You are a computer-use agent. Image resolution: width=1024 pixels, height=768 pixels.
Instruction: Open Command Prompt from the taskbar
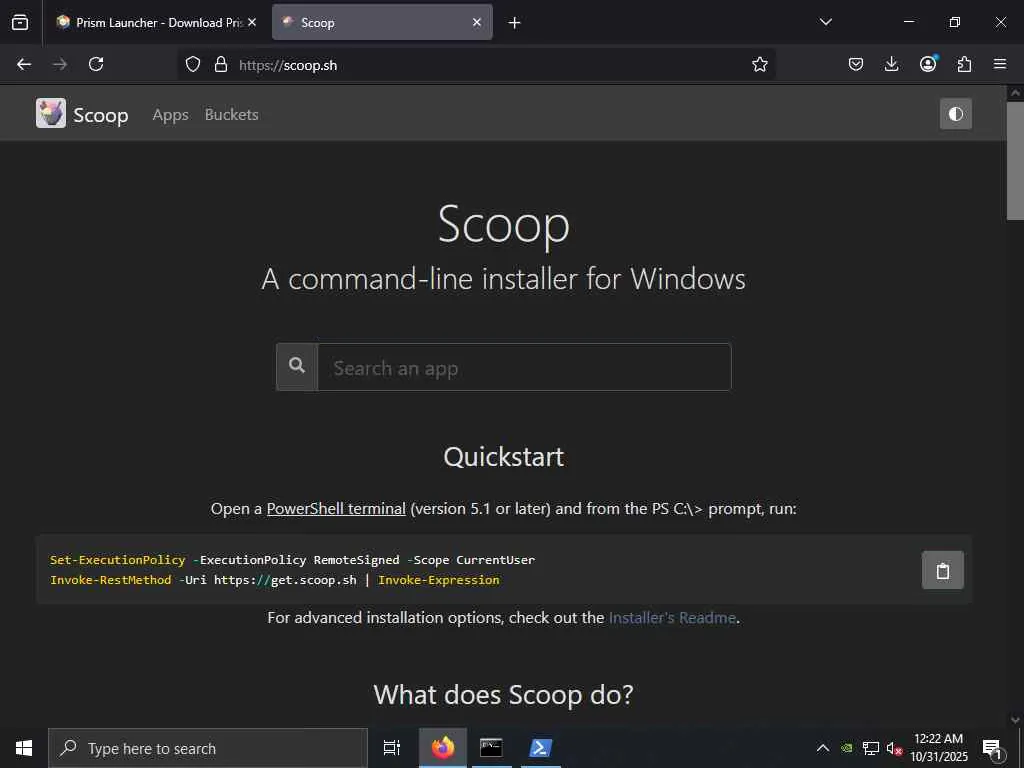[491, 748]
